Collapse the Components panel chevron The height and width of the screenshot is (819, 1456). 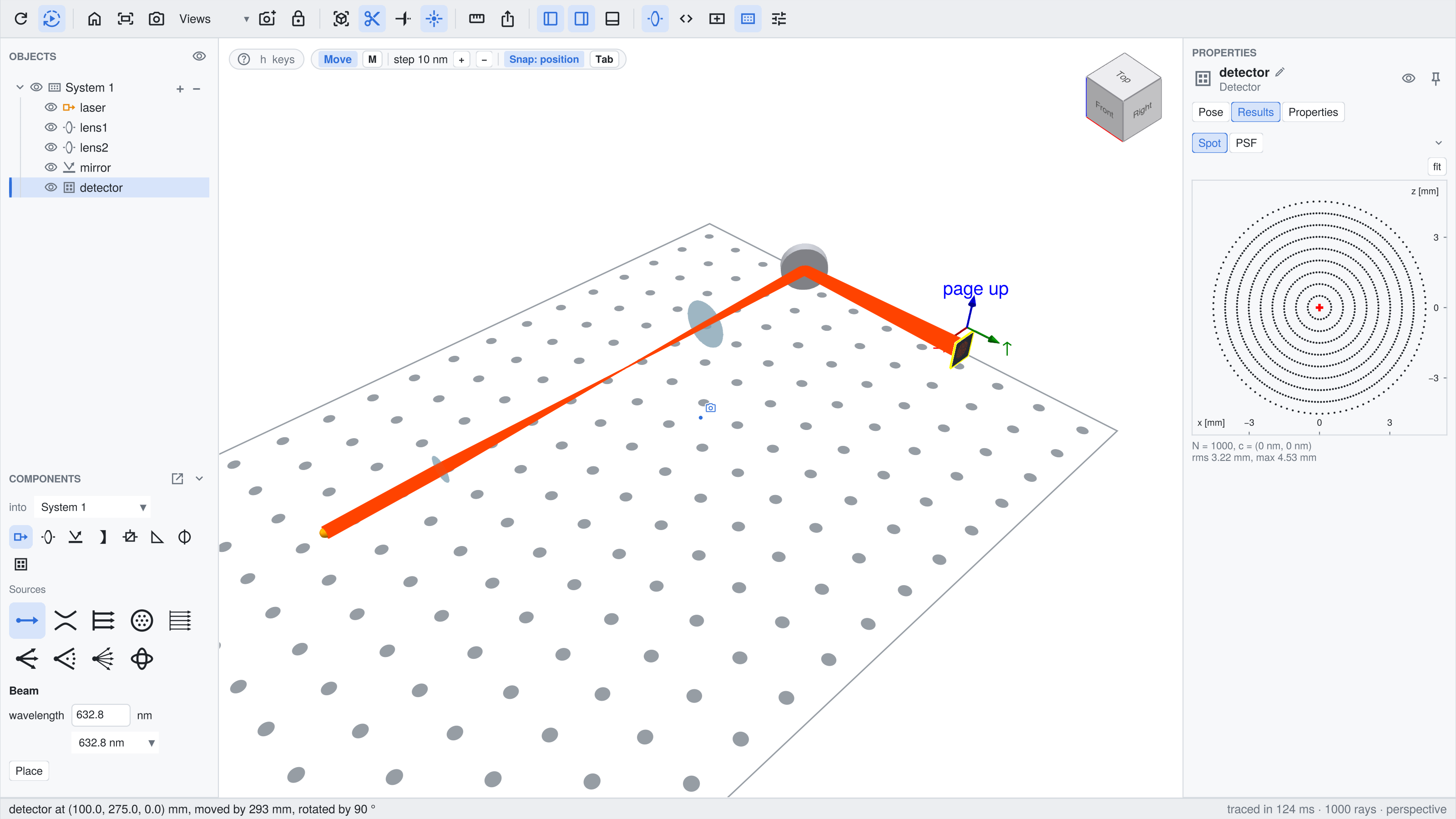(x=200, y=479)
